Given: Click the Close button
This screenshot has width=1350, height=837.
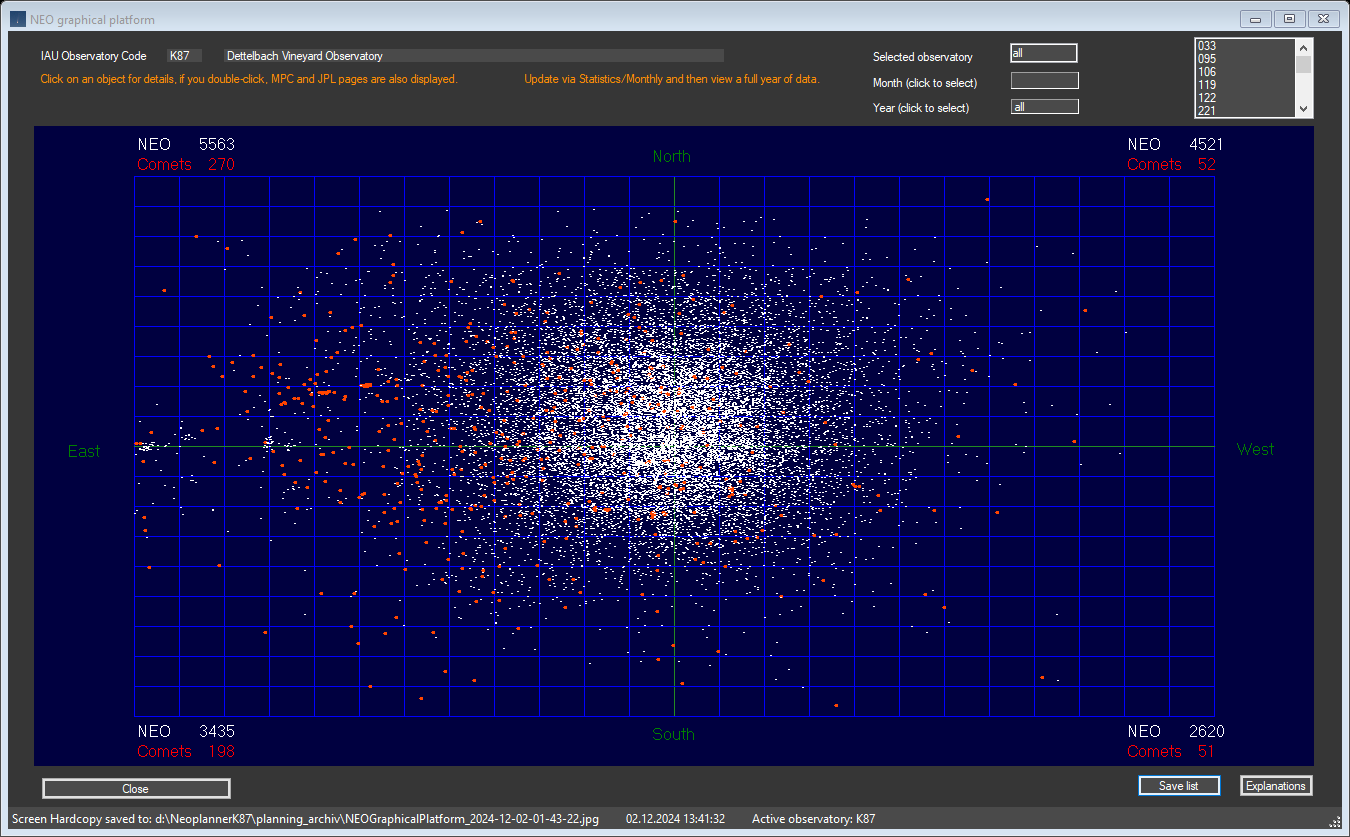Looking at the screenshot, I should pyautogui.click(x=136, y=788).
